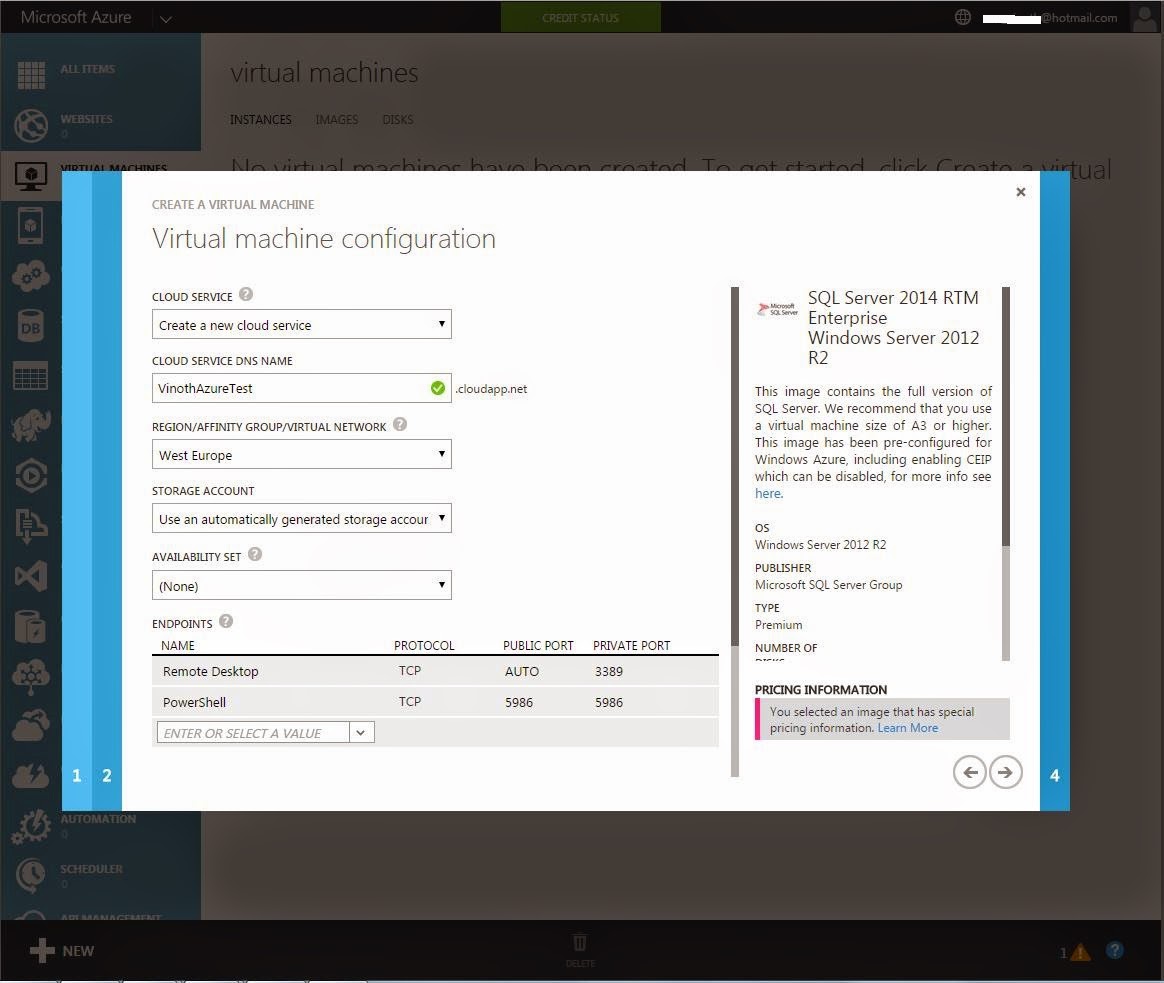This screenshot has width=1164, height=983.
Task: Click the PowerShell 5986 public port cell
Action: [x=519, y=702]
